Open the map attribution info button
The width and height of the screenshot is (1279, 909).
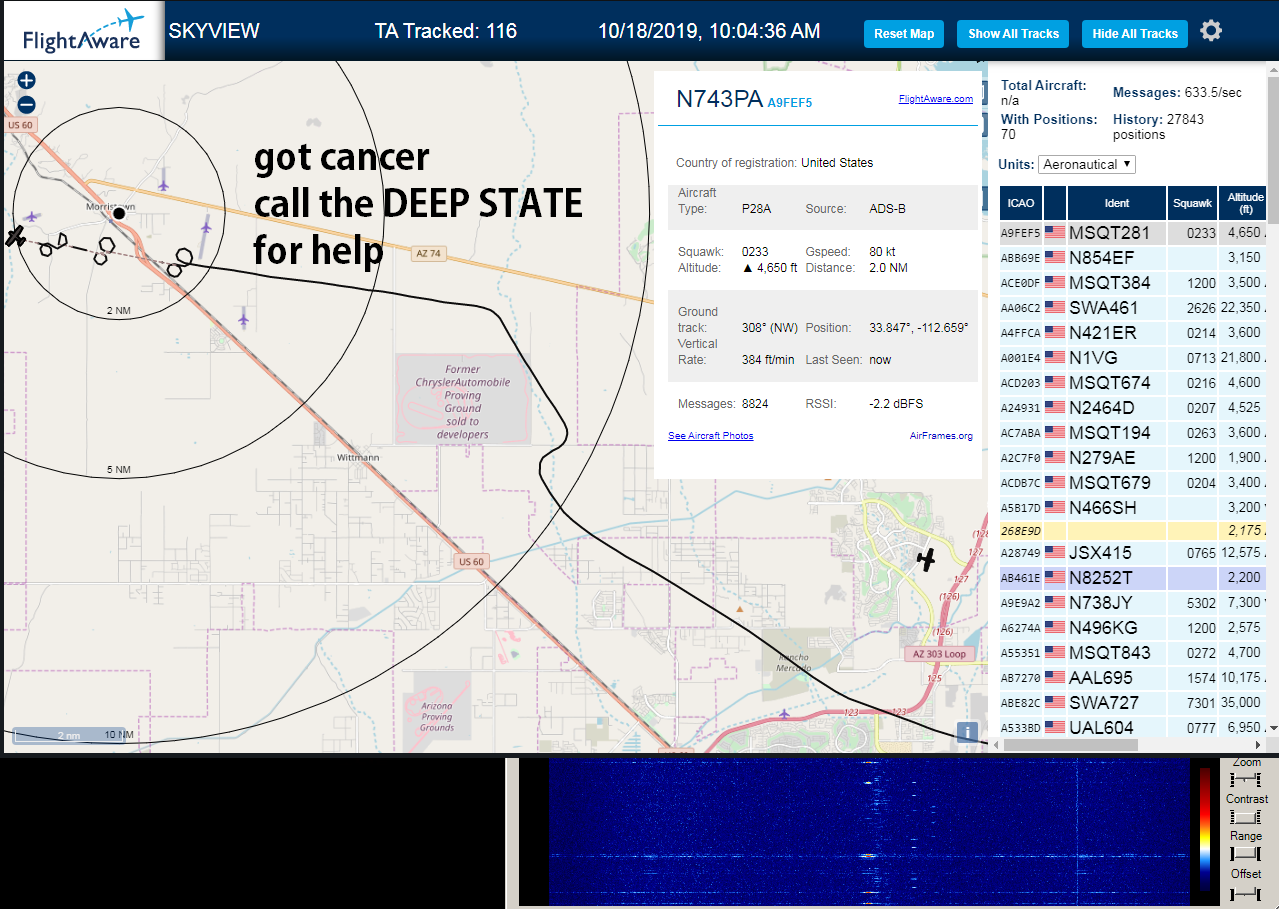tap(967, 732)
